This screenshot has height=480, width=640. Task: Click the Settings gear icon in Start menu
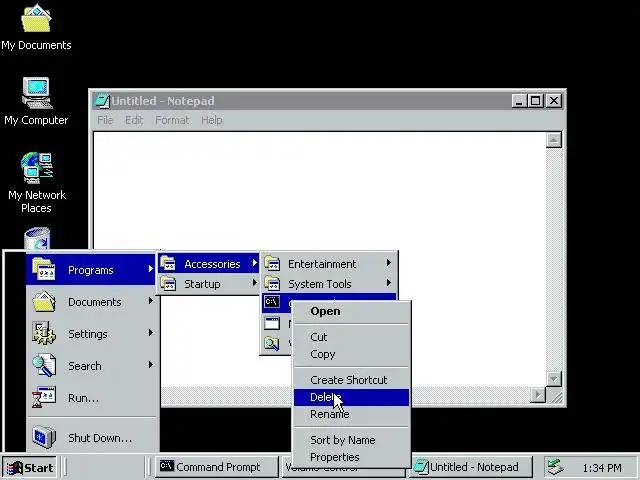tap(44, 333)
